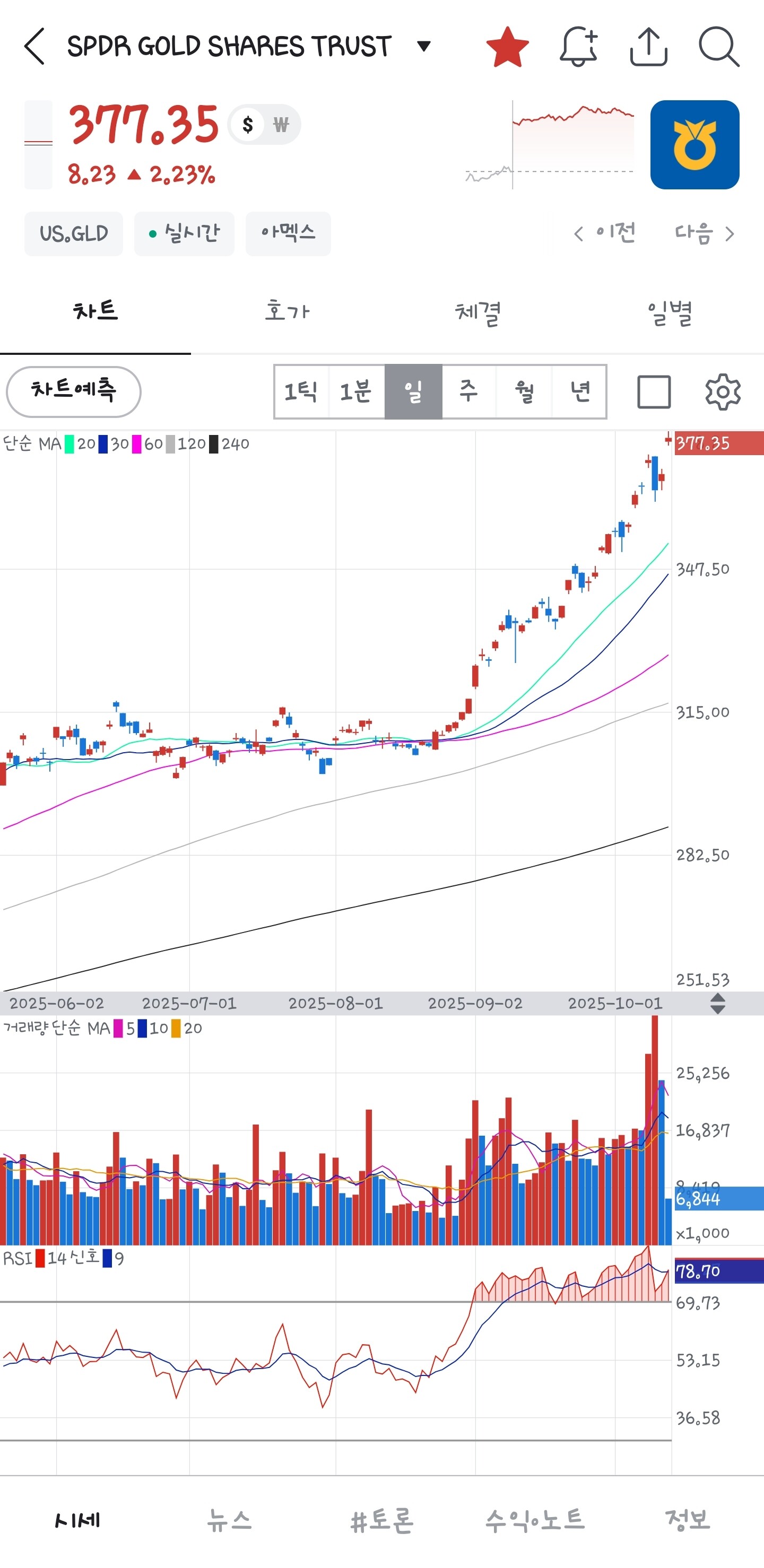Tap the volume MA 20 orange swatch
This screenshot has width=764, height=1568.
[x=176, y=1029]
